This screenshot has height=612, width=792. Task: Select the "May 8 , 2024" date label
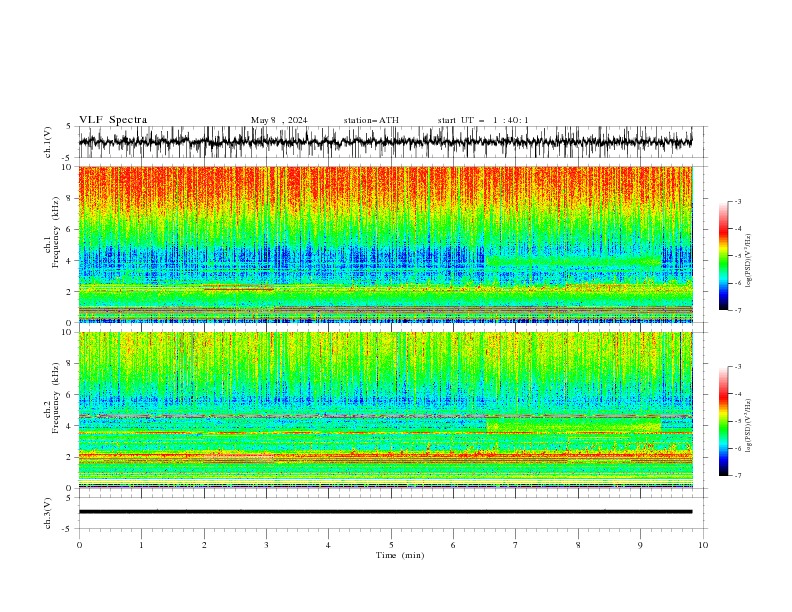pyautogui.click(x=279, y=120)
